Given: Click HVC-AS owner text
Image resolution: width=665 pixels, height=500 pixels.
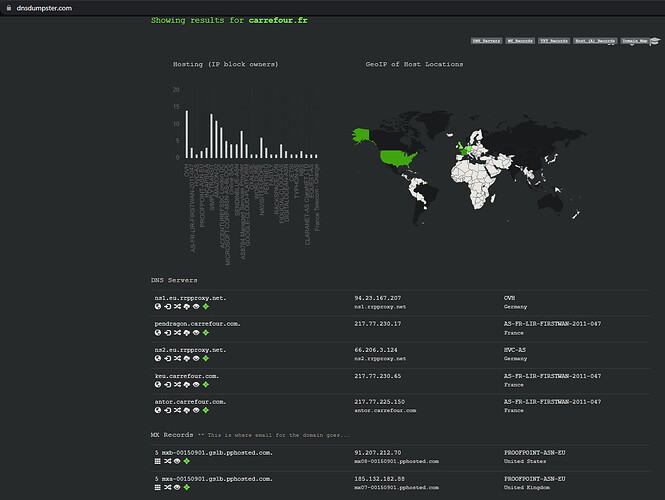Looking at the screenshot, I should [x=514, y=350].
